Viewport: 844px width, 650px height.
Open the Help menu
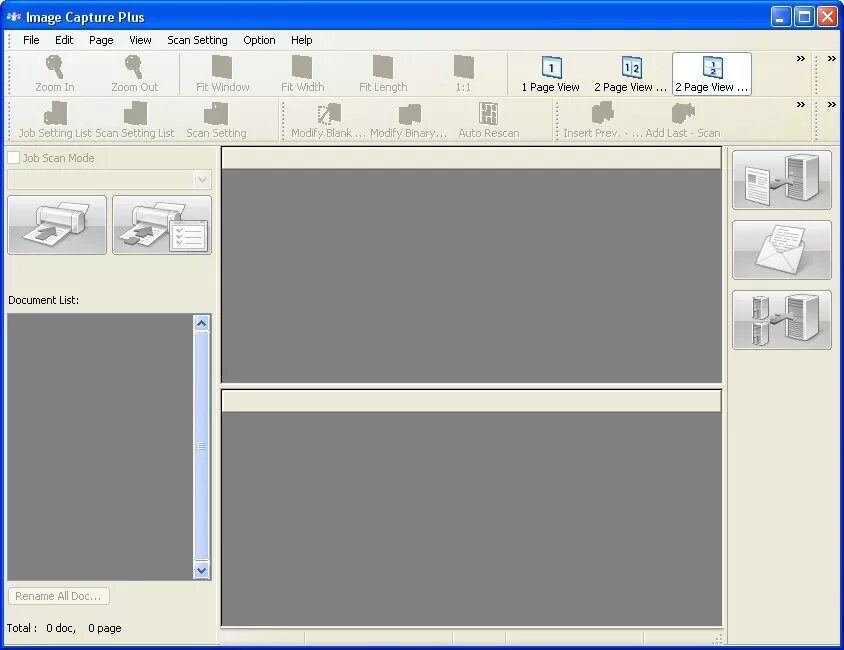click(301, 40)
